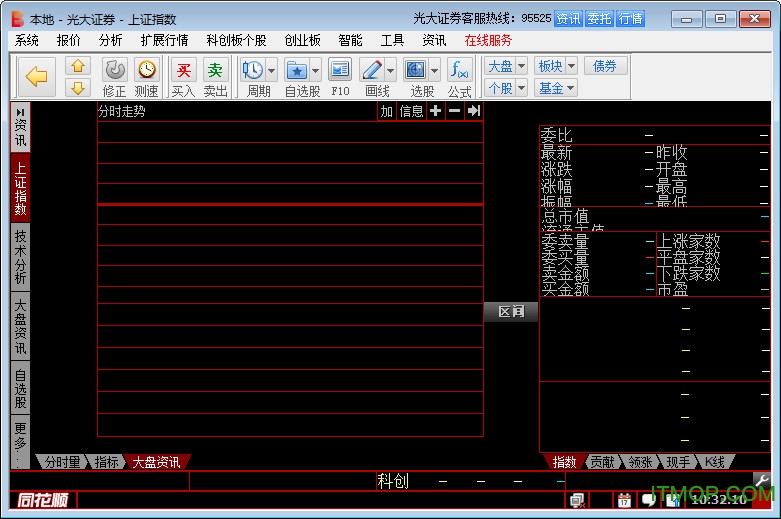This screenshot has width=781, height=519.
Task: Select the 技术分析 side tab
Action: click(20, 256)
